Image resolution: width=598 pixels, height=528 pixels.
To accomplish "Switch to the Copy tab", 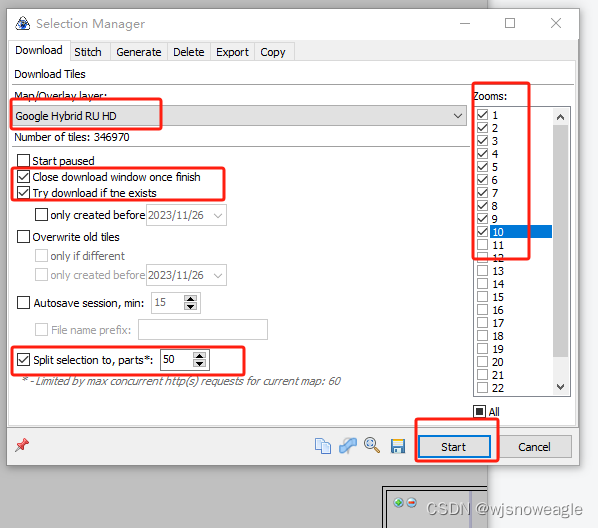I will (x=273, y=52).
